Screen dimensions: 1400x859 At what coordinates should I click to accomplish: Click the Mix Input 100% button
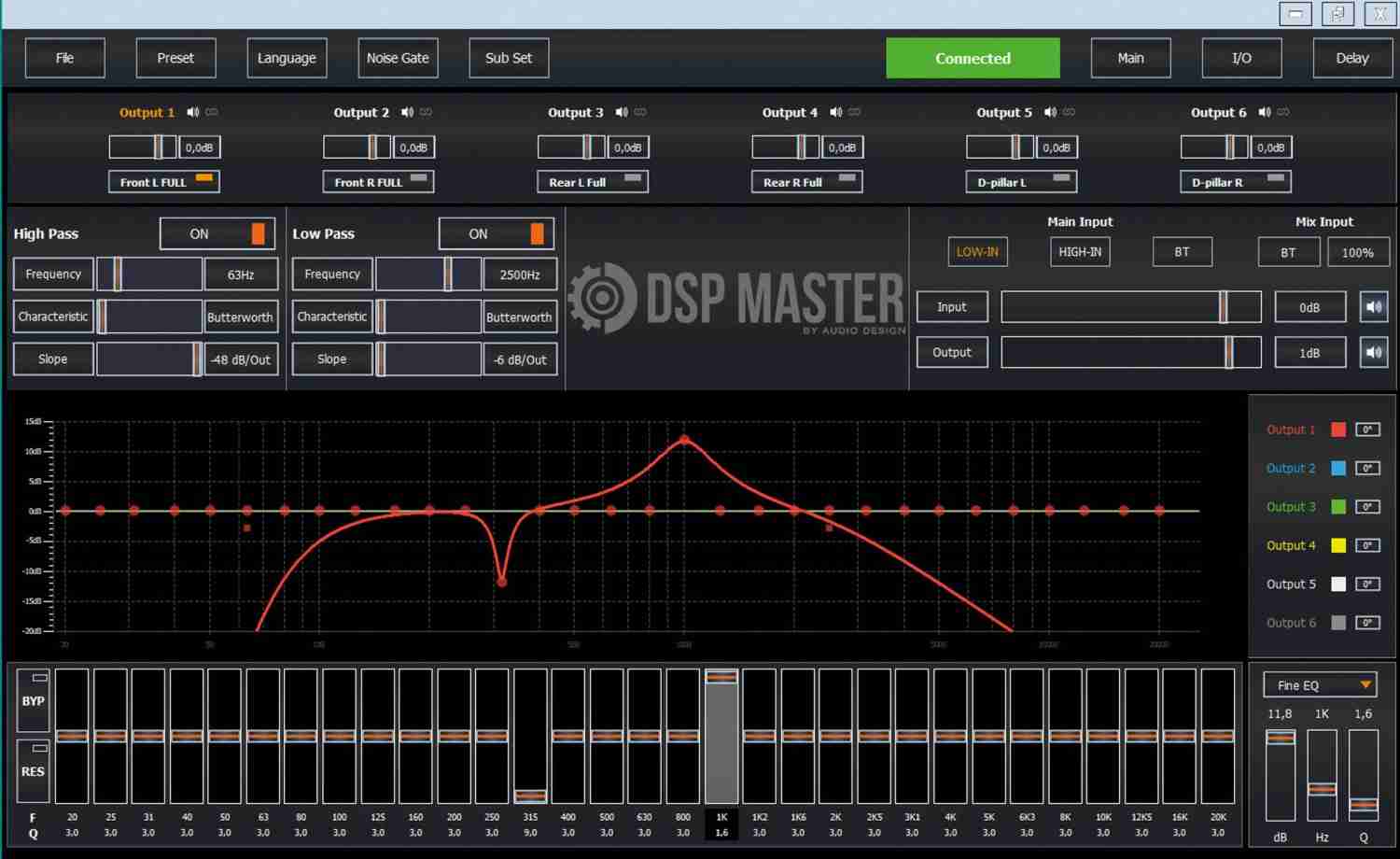pos(1357,252)
